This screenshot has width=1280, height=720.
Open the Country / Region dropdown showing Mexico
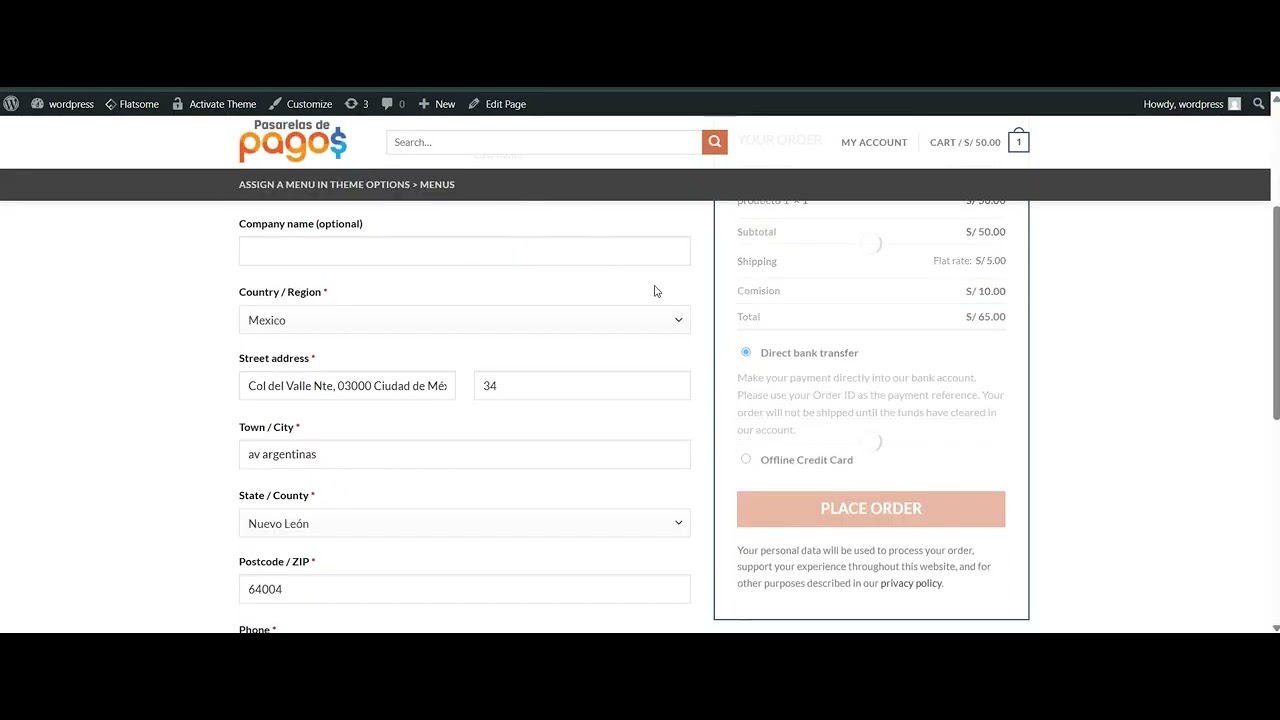click(x=464, y=320)
